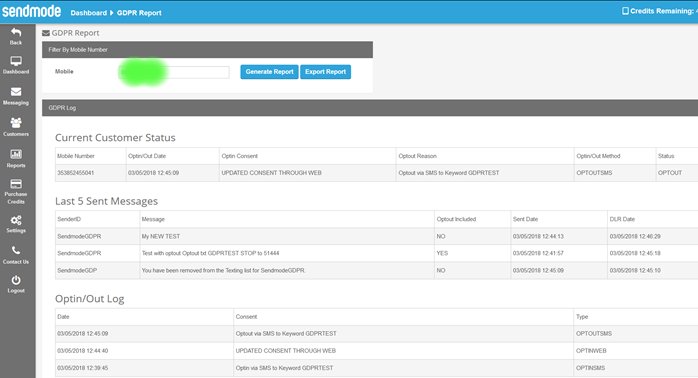This screenshot has height=378, width=698.
Task: Click the sendmode logo
Action: tap(31, 11)
